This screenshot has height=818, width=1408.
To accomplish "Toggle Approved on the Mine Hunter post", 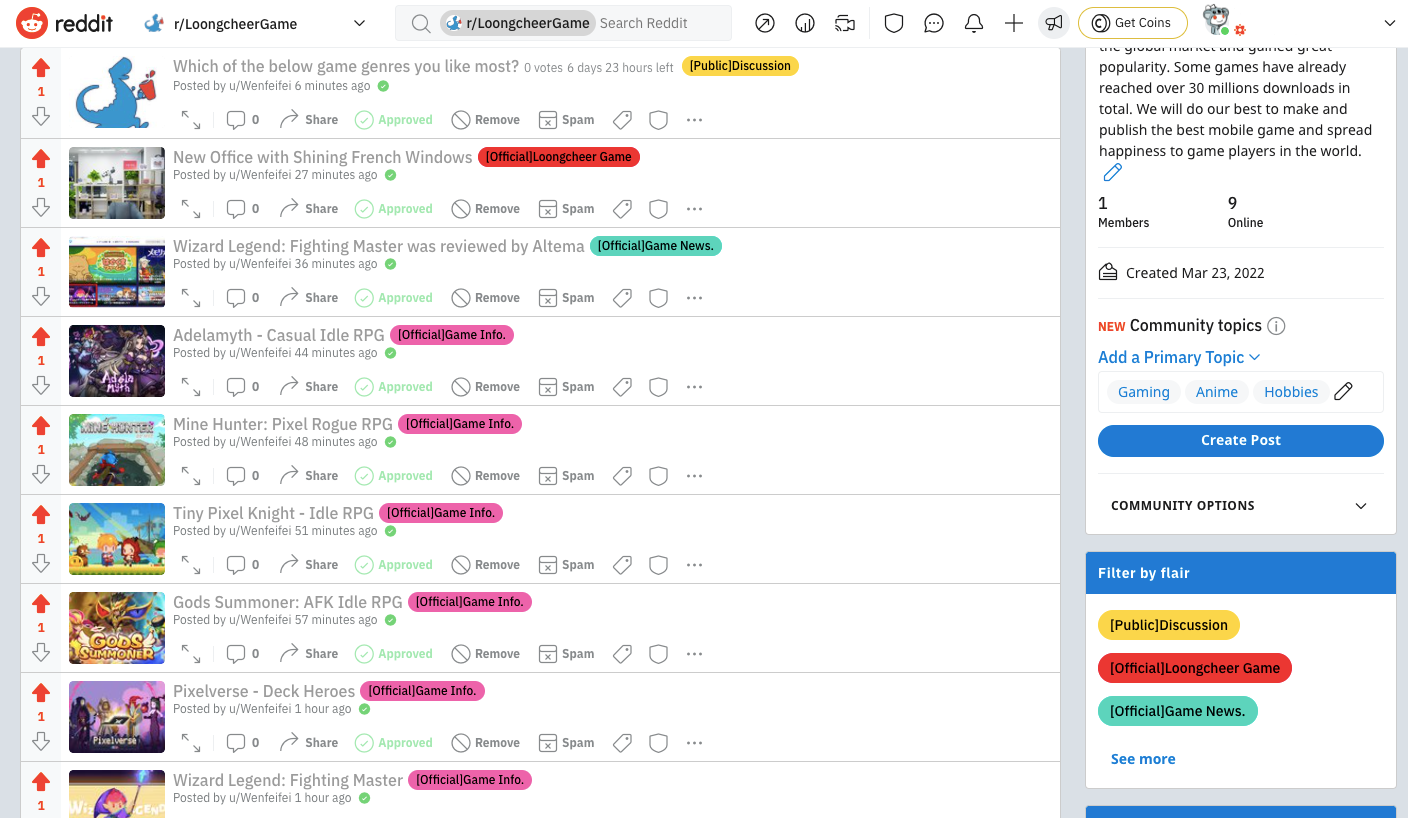I will tap(394, 476).
